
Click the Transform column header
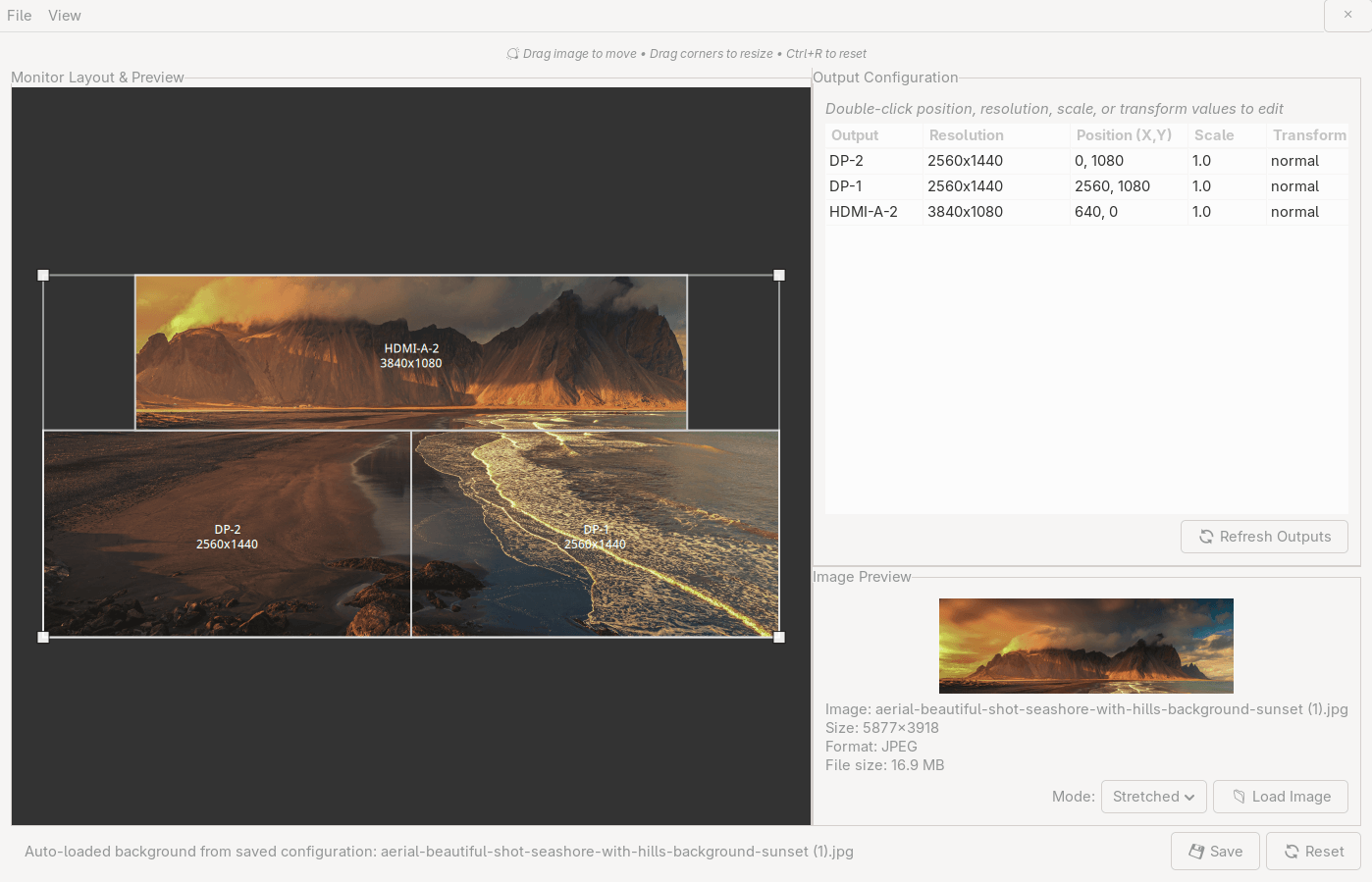click(1308, 135)
